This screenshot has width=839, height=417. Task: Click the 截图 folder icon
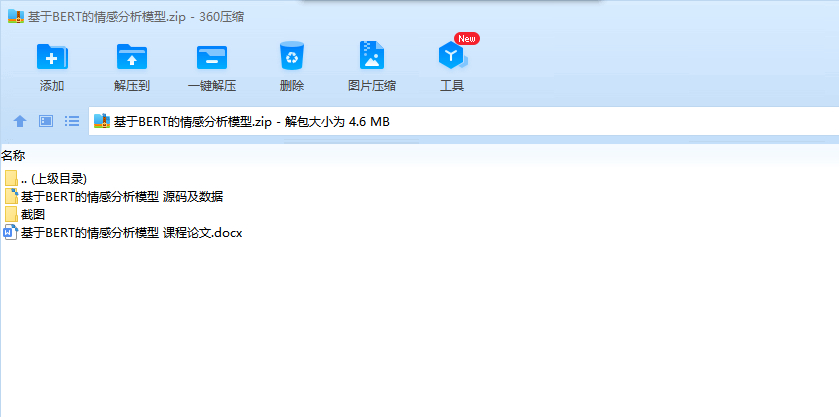click(11, 215)
